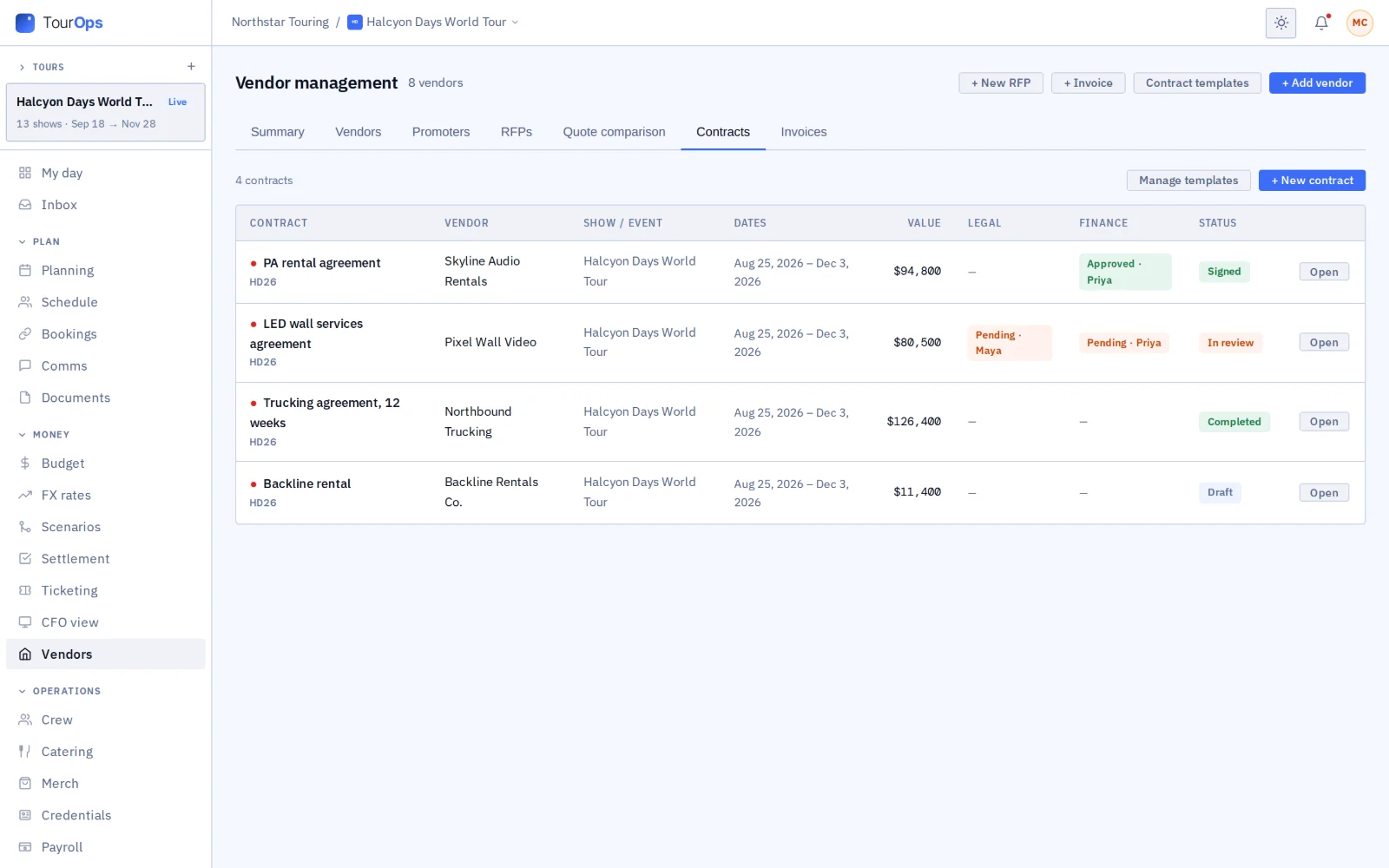Open Scenarios from the sidebar

[x=106, y=527]
